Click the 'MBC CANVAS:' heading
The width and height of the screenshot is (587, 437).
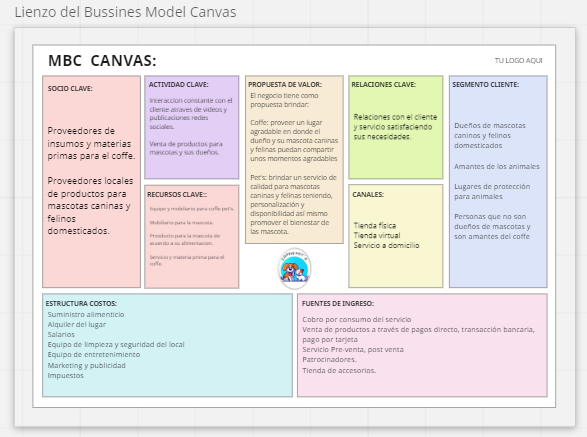click(102, 61)
